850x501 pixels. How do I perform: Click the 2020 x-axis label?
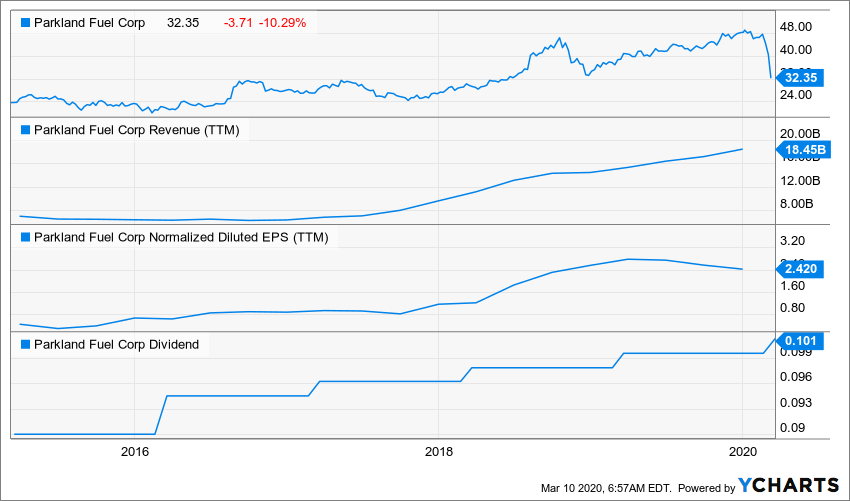point(742,451)
